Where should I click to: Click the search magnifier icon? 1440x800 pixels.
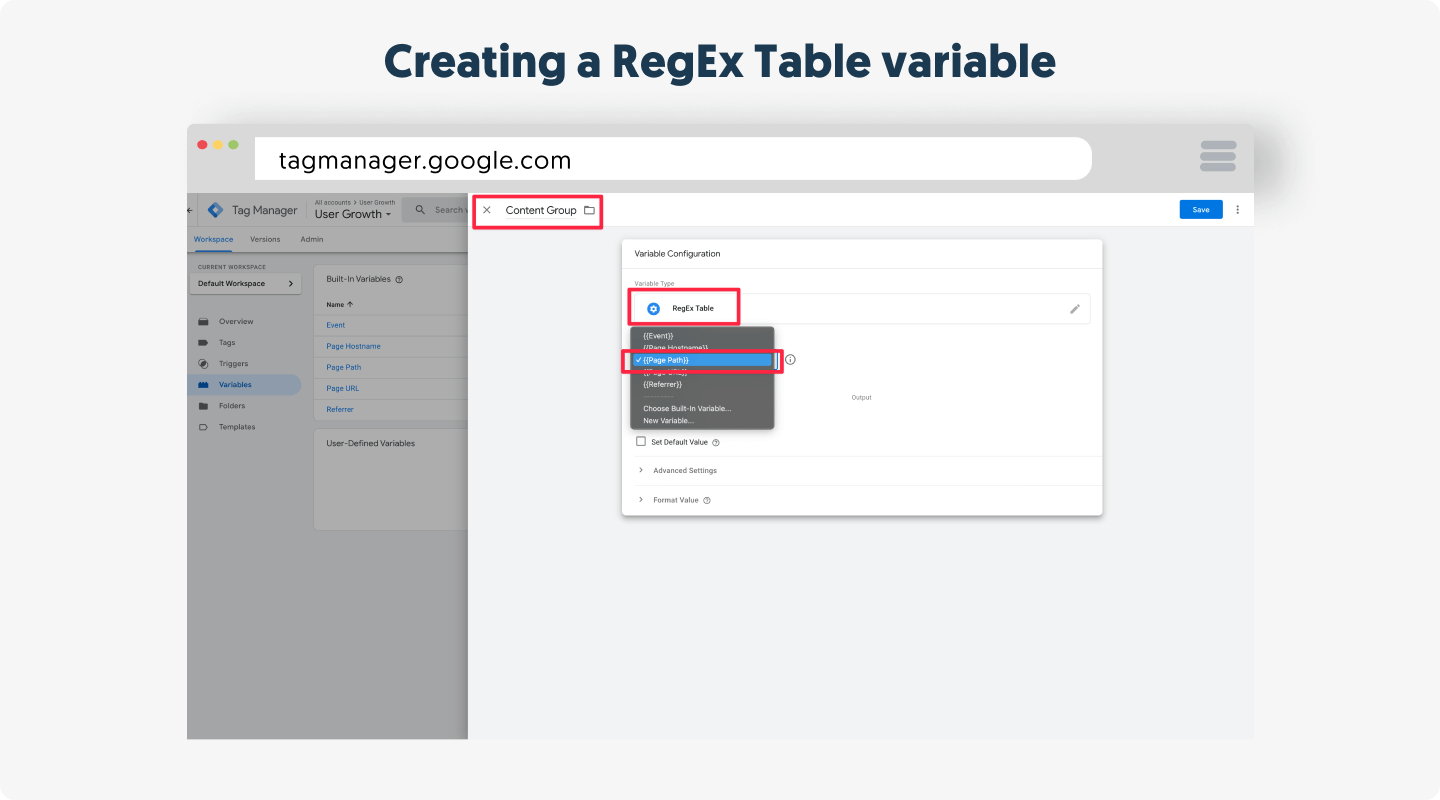point(421,210)
